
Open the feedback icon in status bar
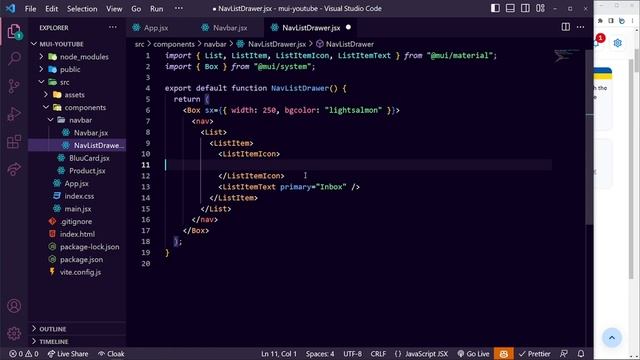click(564, 354)
